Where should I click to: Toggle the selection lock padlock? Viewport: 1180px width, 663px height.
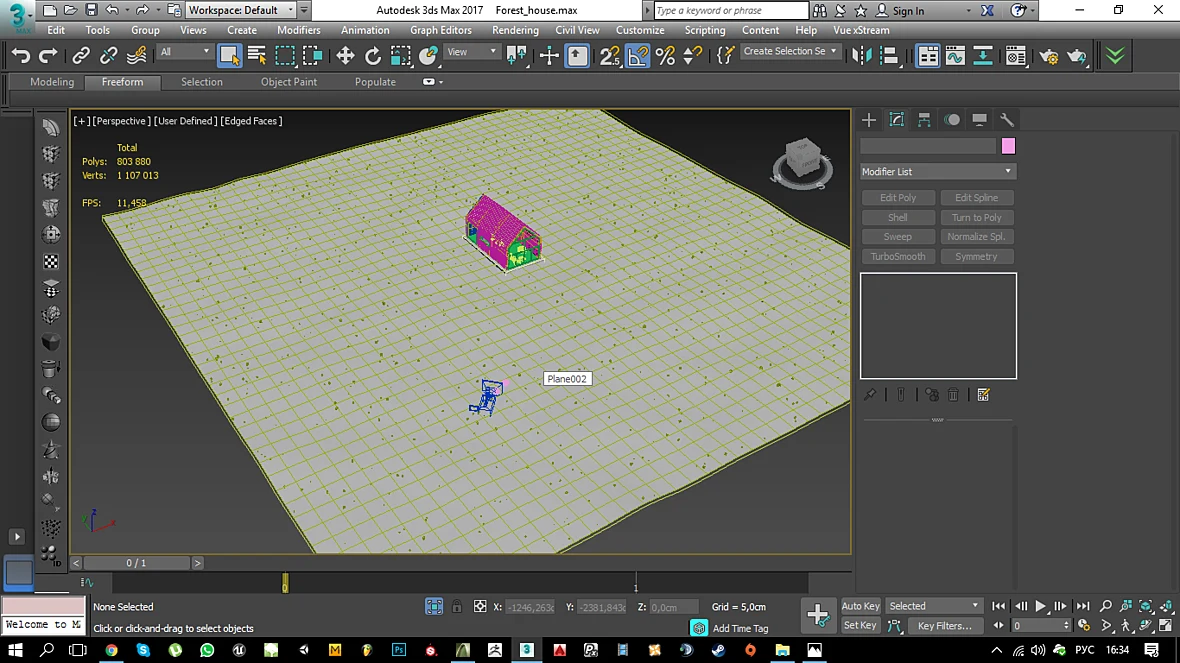pos(457,607)
